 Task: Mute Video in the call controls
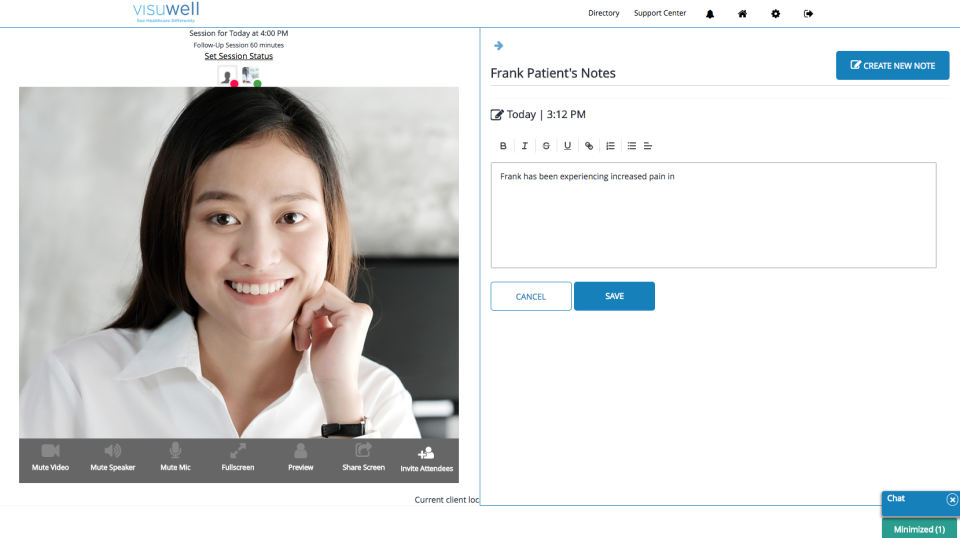pyautogui.click(x=50, y=458)
